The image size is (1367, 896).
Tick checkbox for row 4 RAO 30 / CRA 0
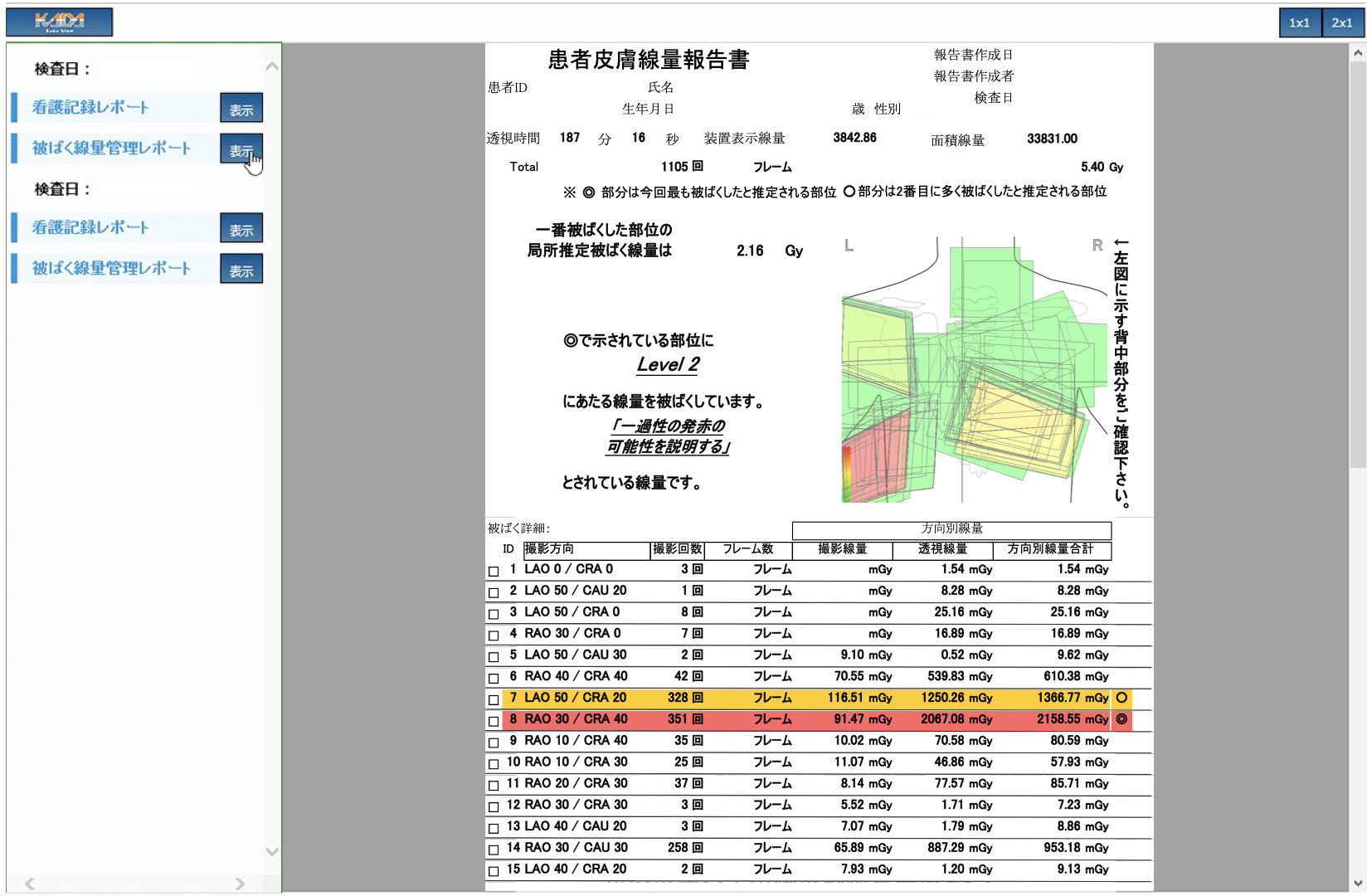494,635
